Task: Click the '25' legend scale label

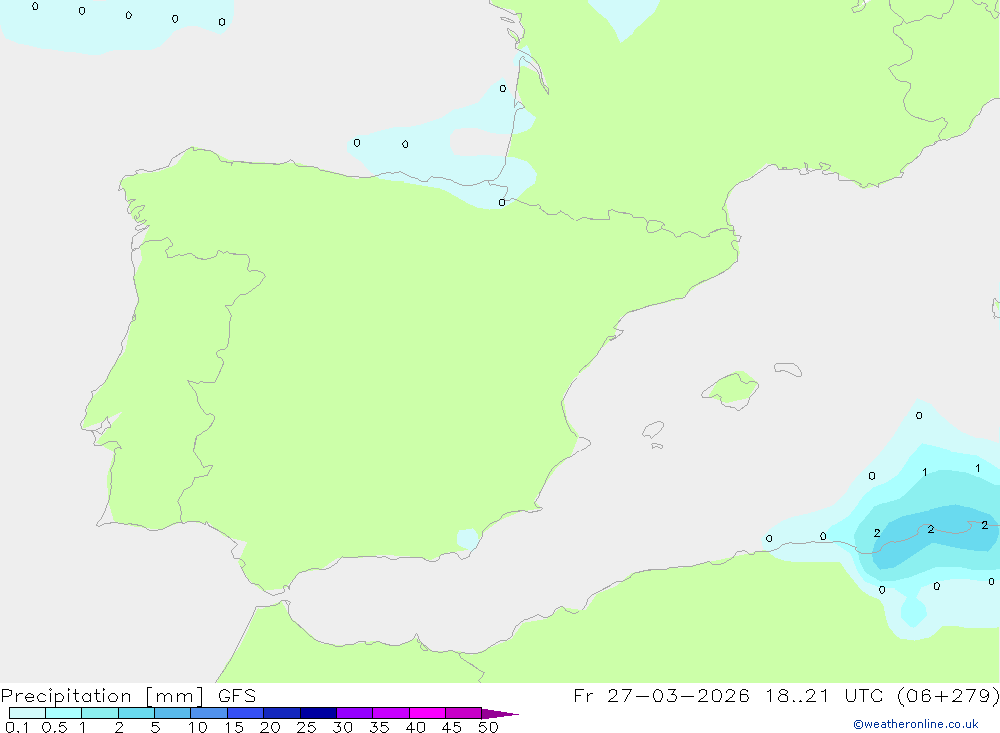Action: [x=306, y=727]
